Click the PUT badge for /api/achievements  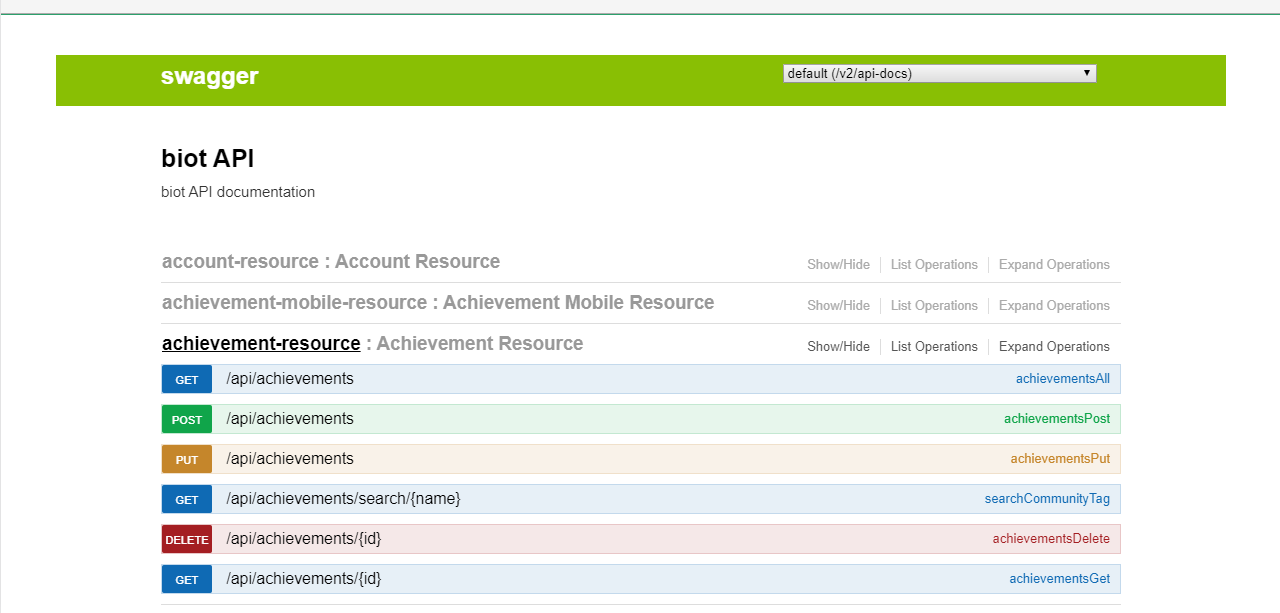click(x=187, y=459)
